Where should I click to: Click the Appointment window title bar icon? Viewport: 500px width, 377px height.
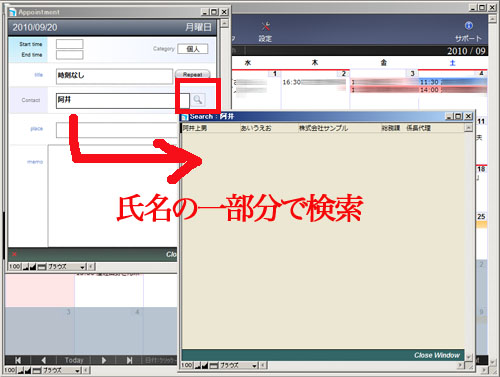(x=13, y=12)
